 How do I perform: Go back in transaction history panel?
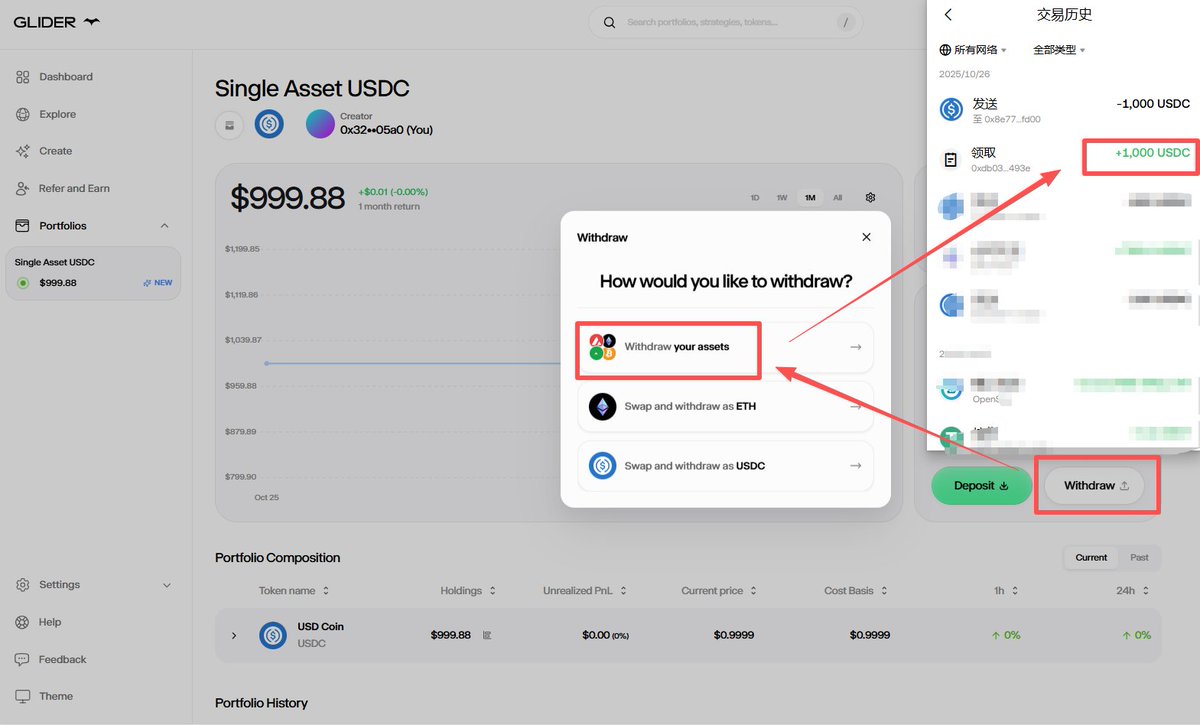948,15
